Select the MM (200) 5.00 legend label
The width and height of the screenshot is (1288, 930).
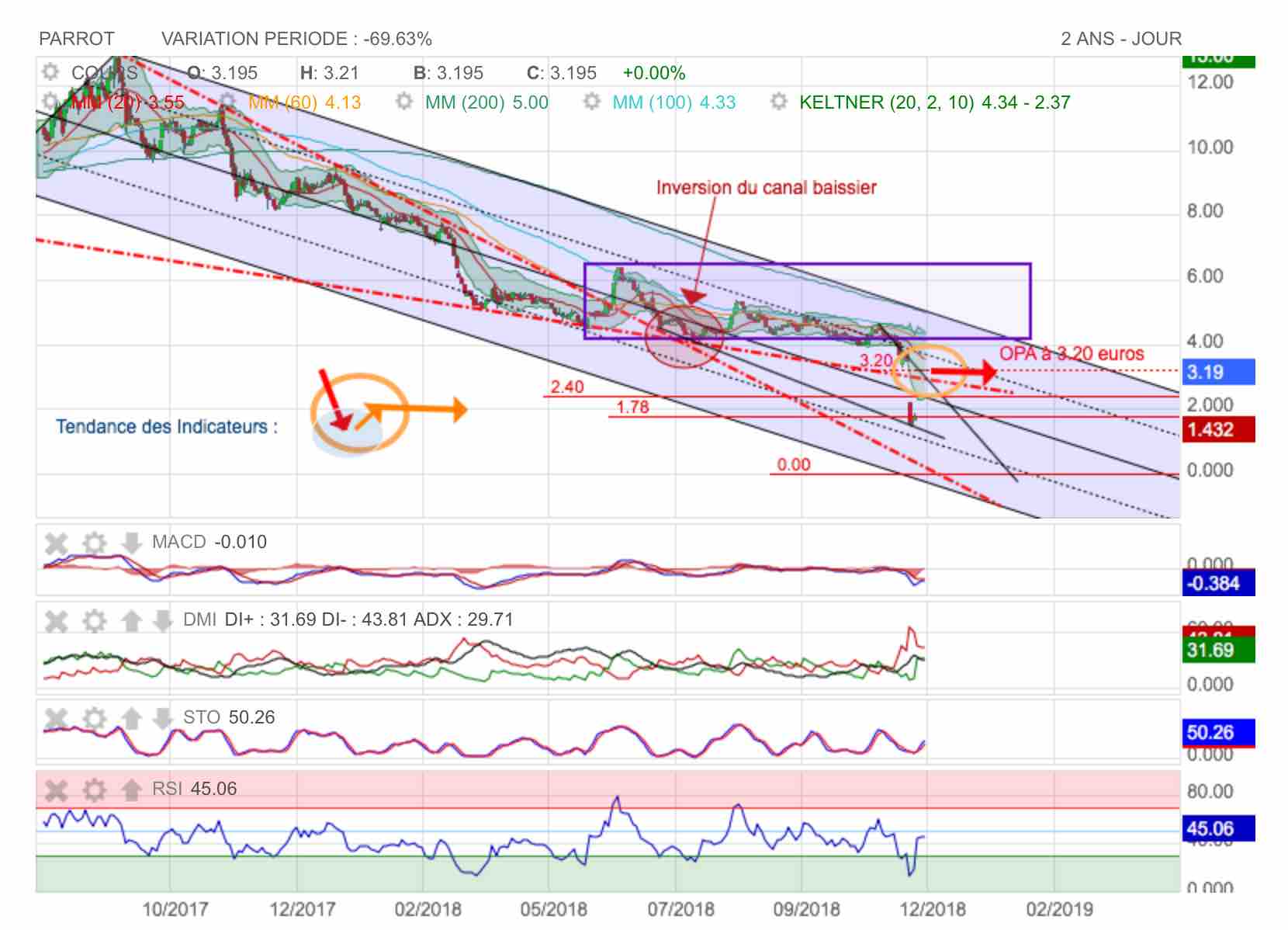[x=486, y=102]
